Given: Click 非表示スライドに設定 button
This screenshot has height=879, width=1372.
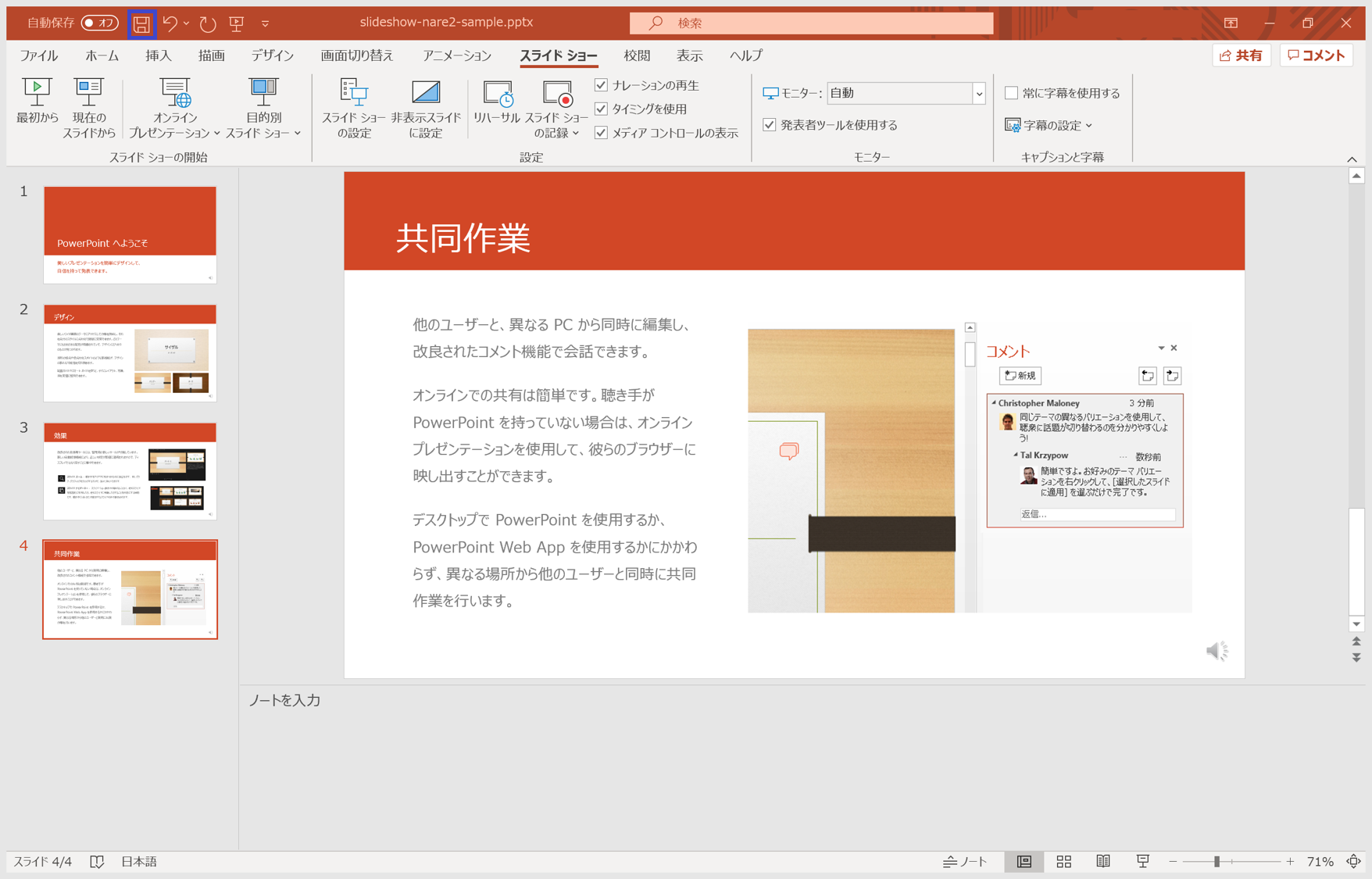Looking at the screenshot, I should [x=426, y=109].
